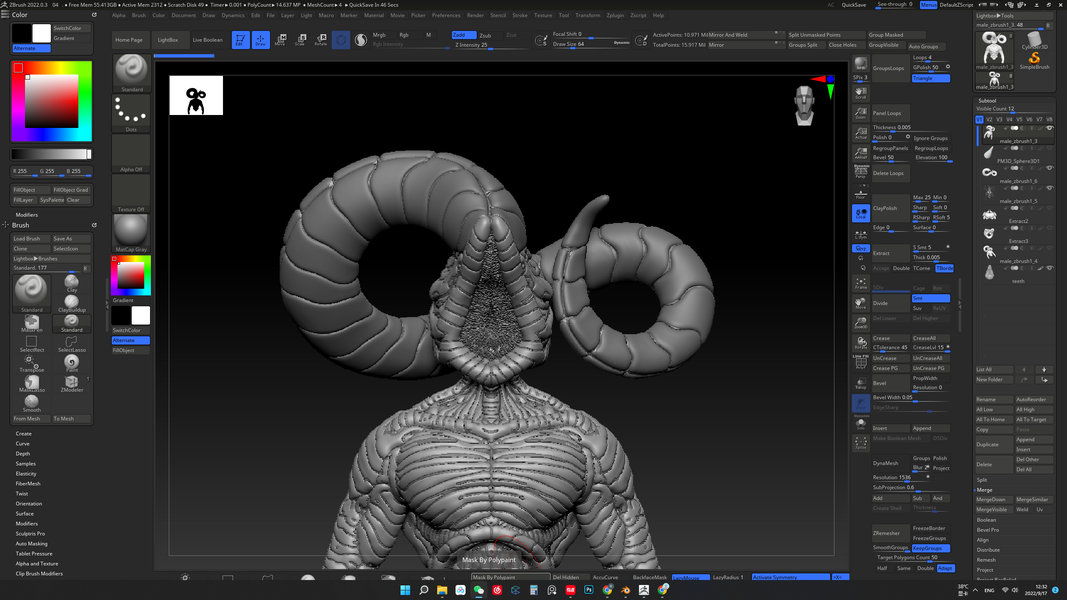Expand the FiberMesh brush section
This screenshot has height=600, width=1067.
pos(28,483)
